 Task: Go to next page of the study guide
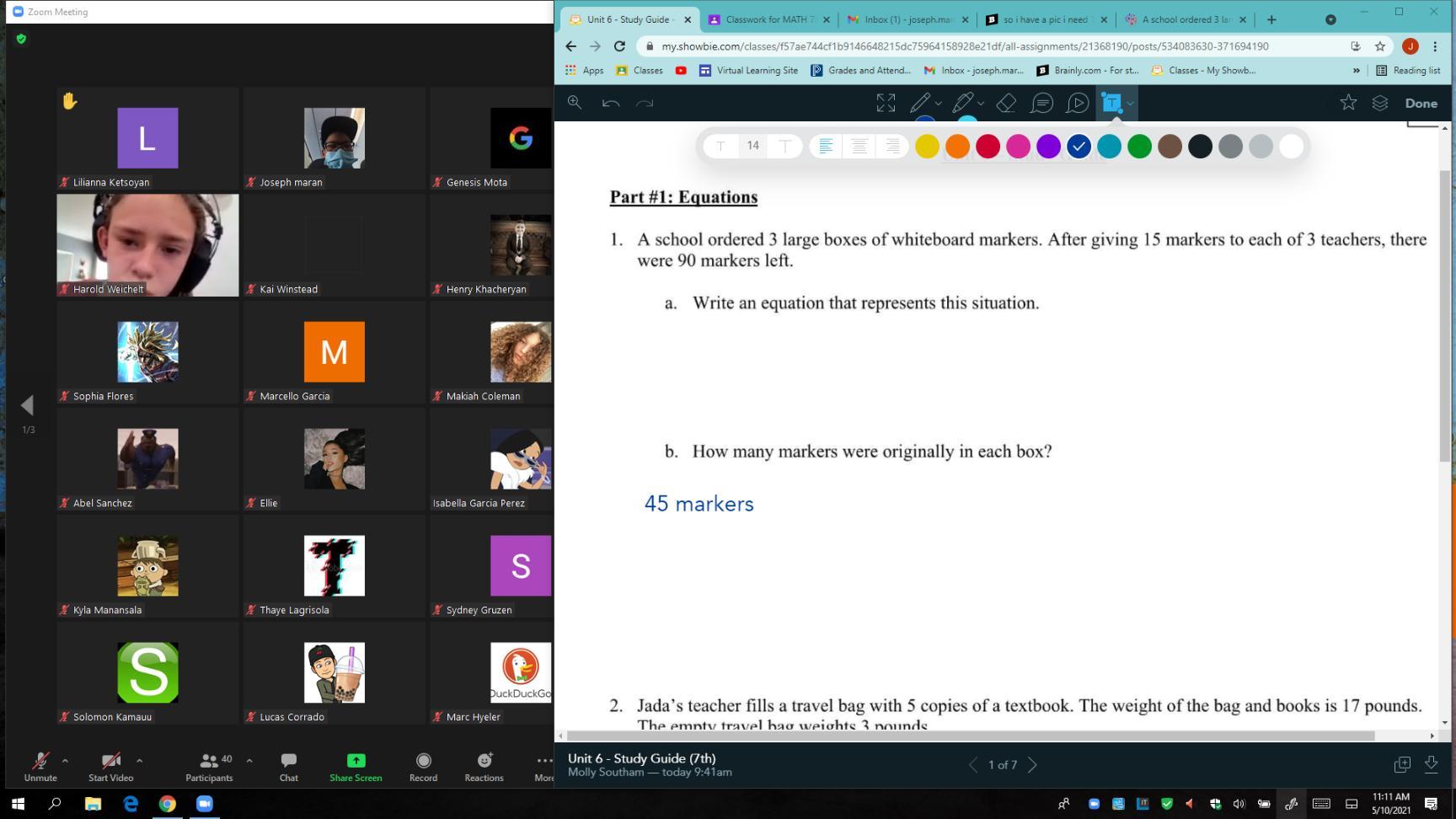point(1033,765)
